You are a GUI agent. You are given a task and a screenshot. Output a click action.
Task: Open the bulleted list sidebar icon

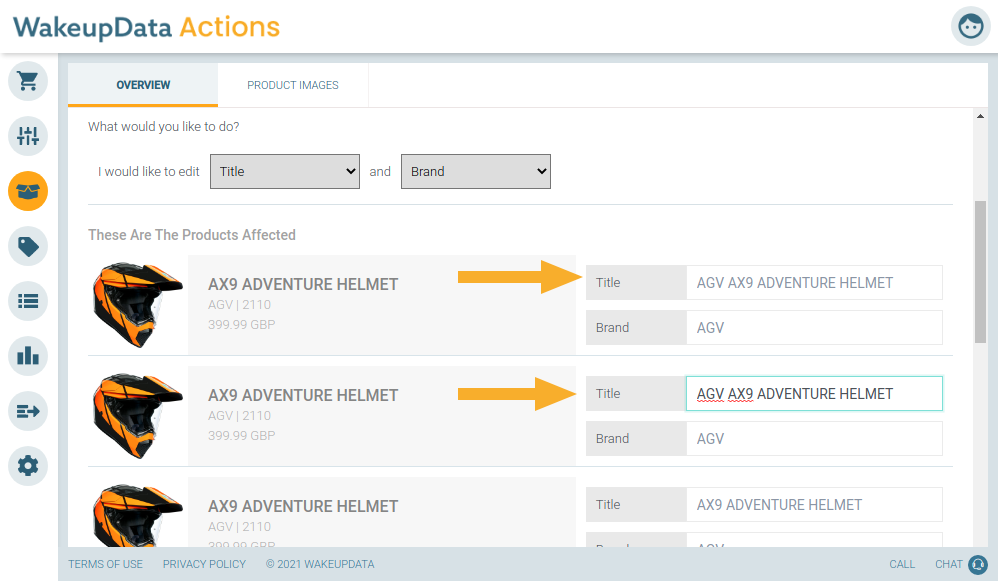[x=28, y=301]
